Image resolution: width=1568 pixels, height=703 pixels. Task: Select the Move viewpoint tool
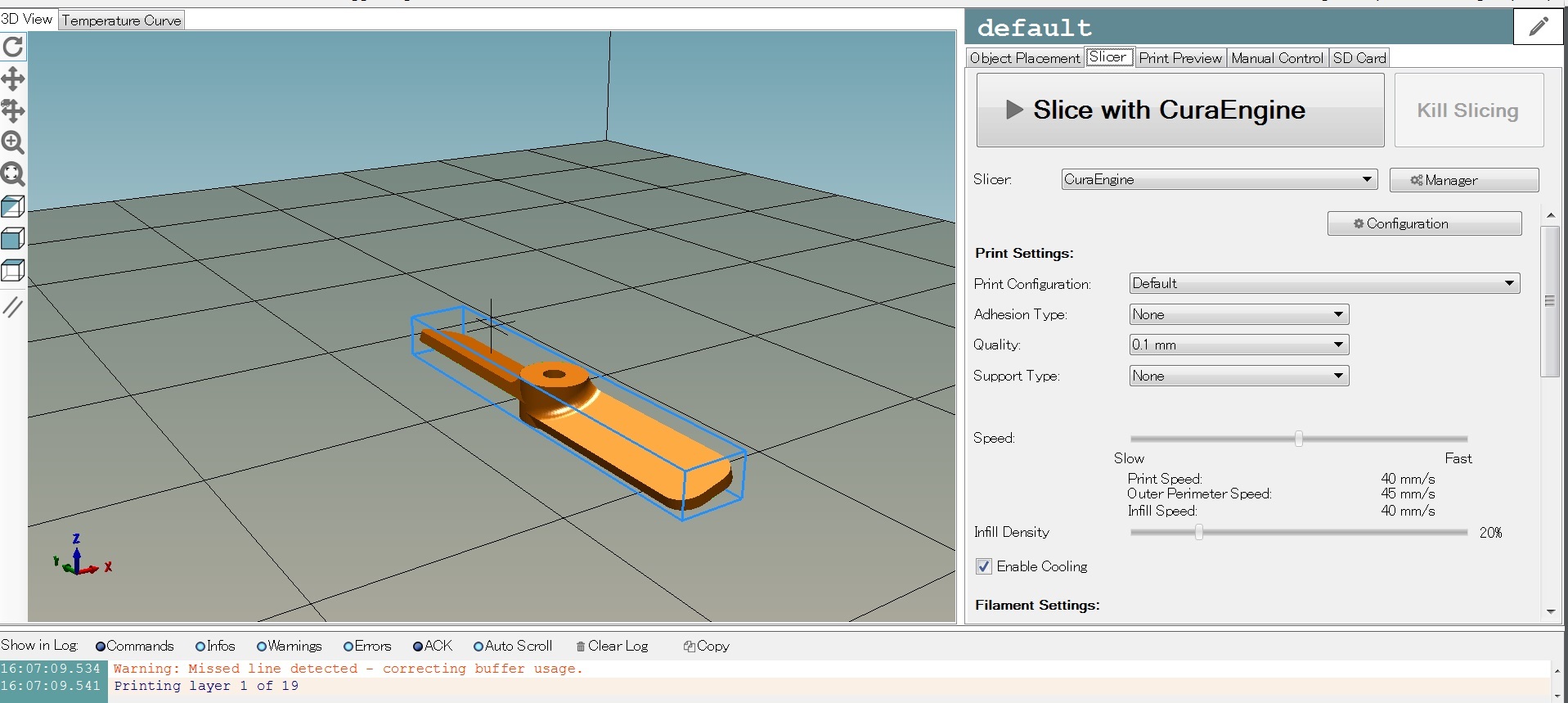[13, 79]
